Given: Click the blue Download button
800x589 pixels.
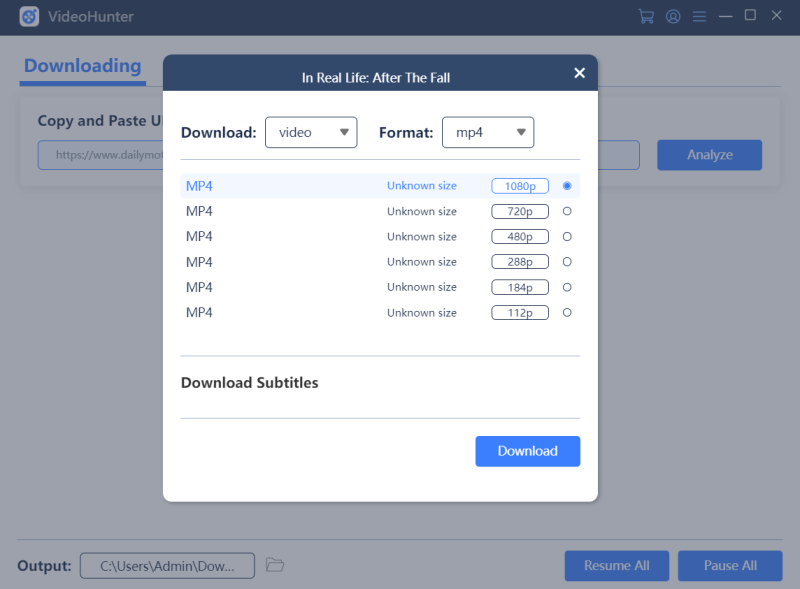Looking at the screenshot, I should point(528,451).
